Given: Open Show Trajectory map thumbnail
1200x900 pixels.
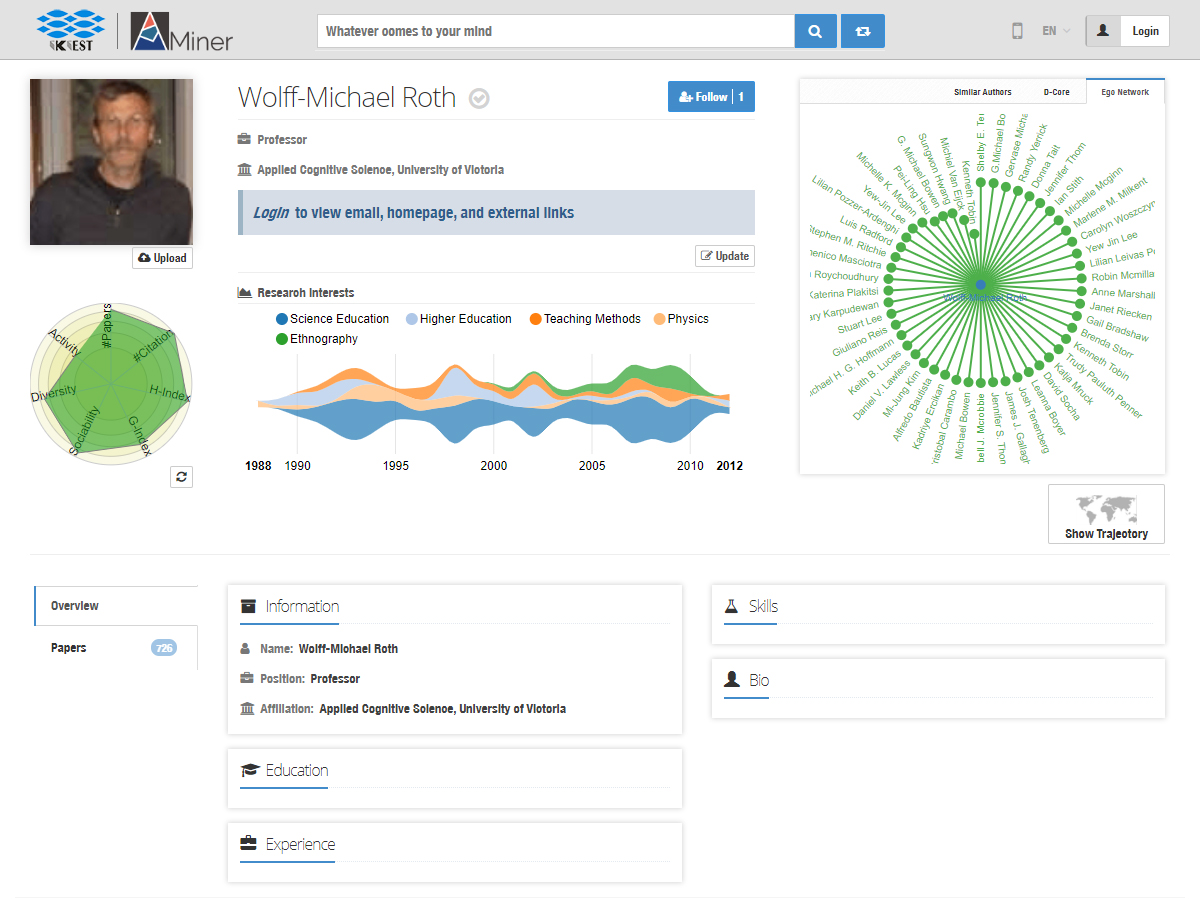Looking at the screenshot, I should tap(1106, 514).
